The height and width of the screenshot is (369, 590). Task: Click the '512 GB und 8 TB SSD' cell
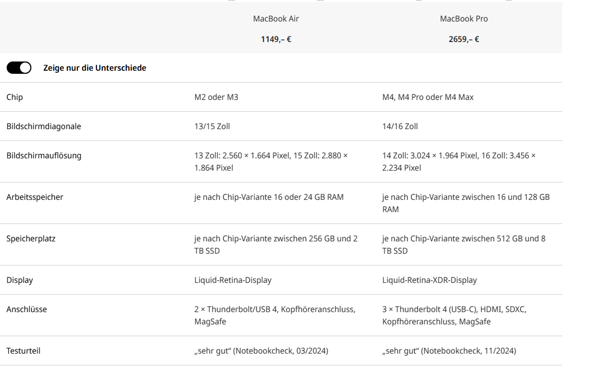(x=464, y=245)
